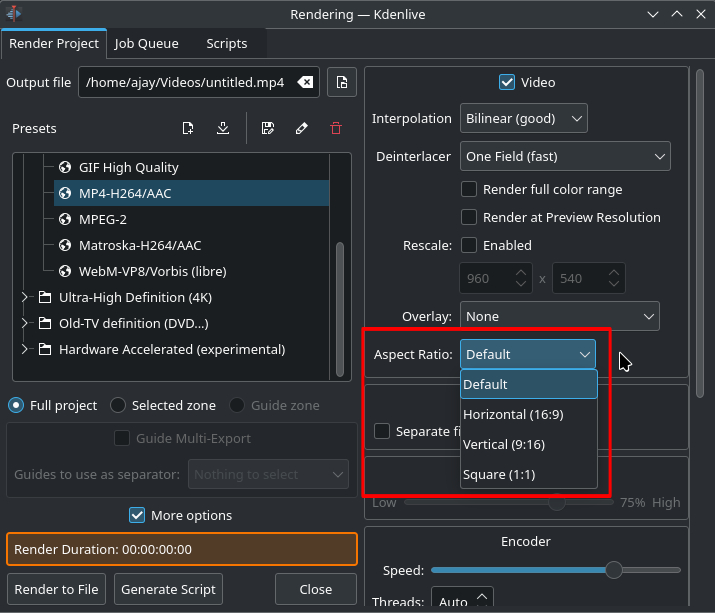715x613 pixels.
Task: Increase the Threads spinner value
Action: (x=482, y=596)
